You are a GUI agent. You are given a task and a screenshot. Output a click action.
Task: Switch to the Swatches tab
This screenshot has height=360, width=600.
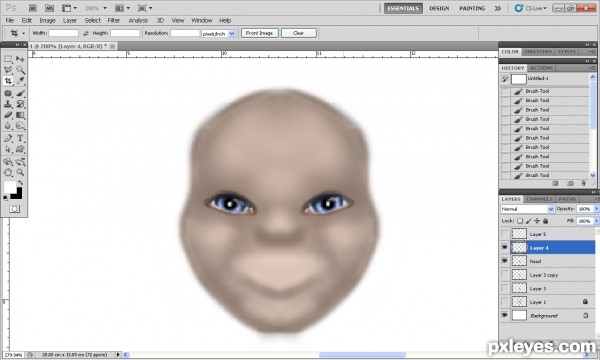(x=538, y=52)
